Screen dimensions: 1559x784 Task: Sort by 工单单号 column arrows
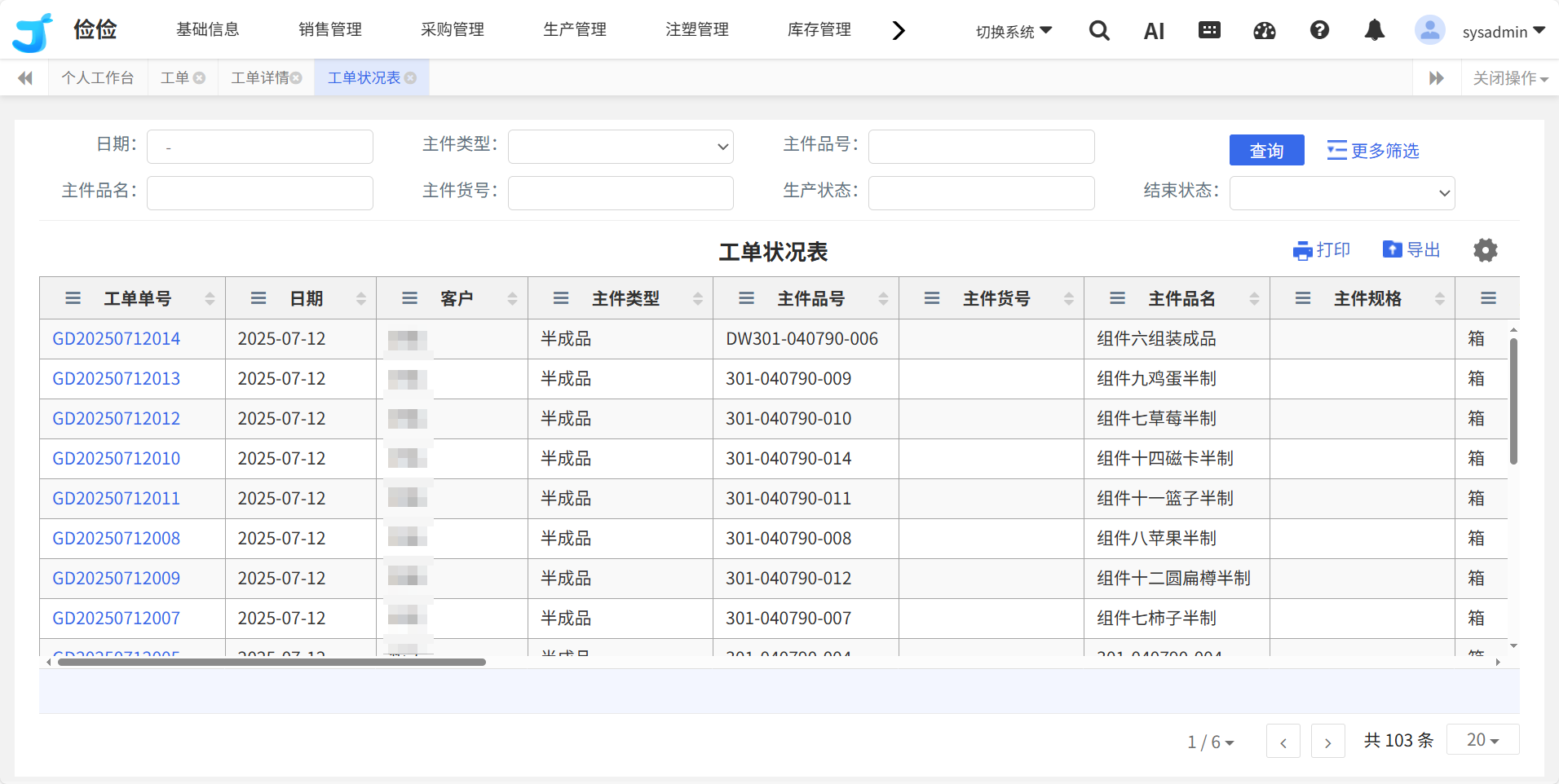coord(210,299)
